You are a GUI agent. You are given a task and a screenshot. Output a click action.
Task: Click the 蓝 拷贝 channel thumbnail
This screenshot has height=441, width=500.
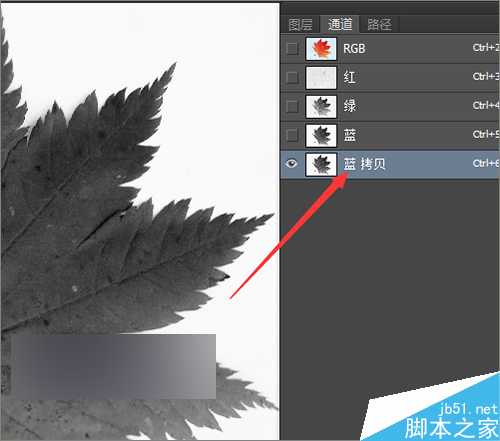(321, 164)
